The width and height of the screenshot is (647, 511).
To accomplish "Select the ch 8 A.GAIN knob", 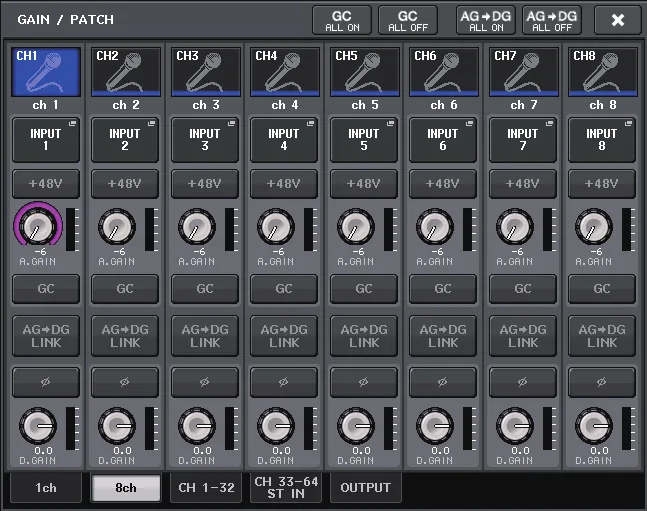I will click(x=594, y=227).
